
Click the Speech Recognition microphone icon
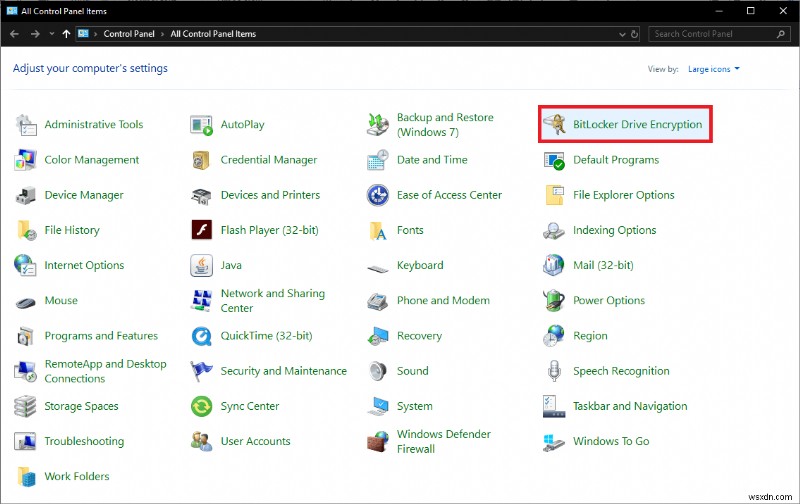click(554, 371)
